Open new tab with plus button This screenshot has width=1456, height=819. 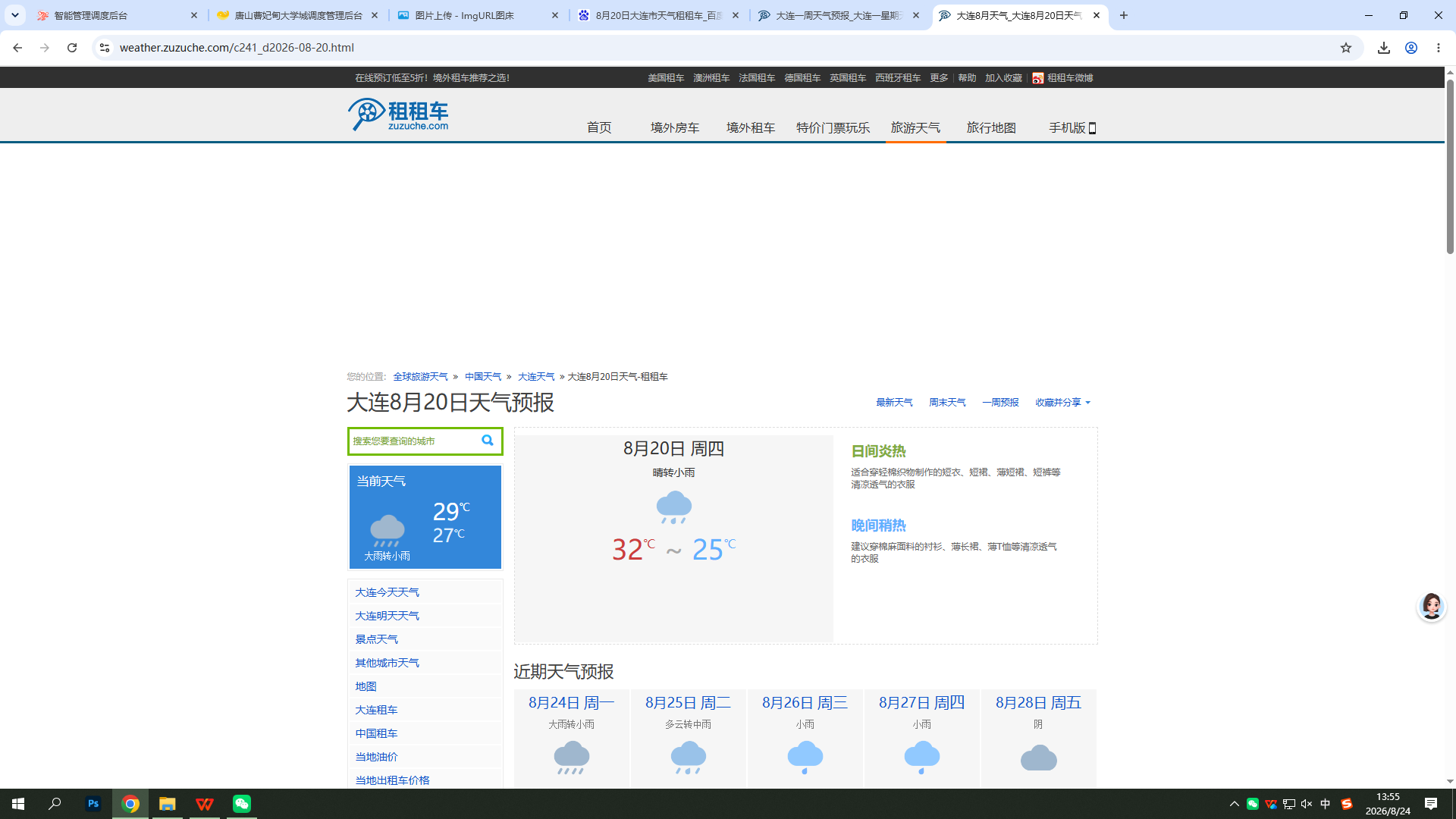tap(1124, 15)
